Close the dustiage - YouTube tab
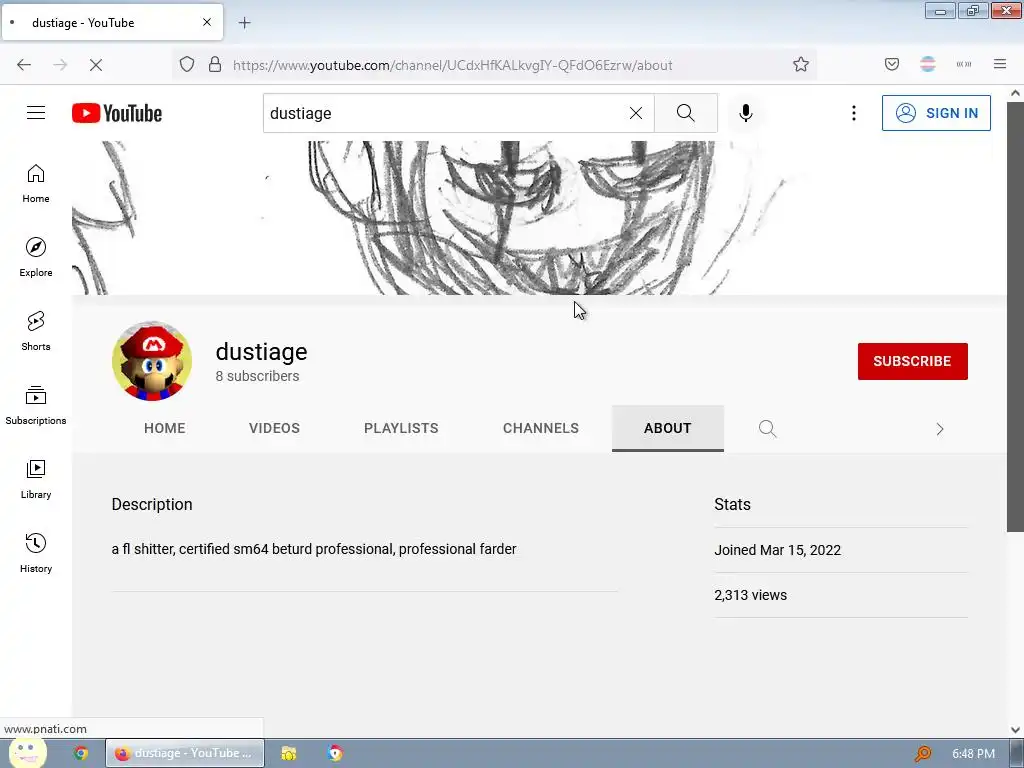Screen dimensions: 1024x768 207,22
